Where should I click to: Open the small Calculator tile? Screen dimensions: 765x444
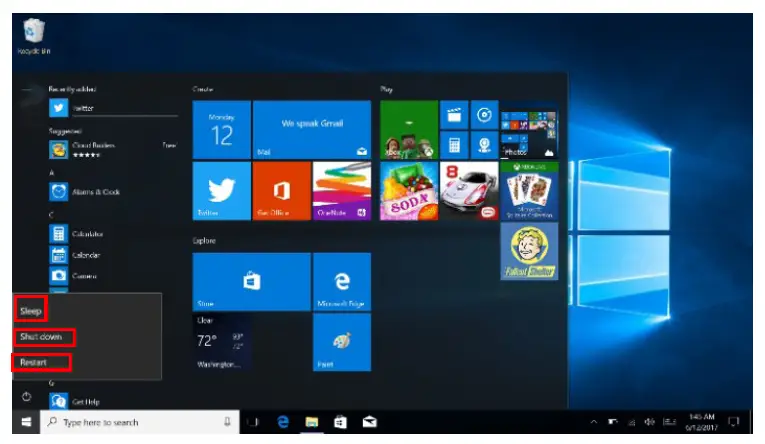tap(454, 145)
